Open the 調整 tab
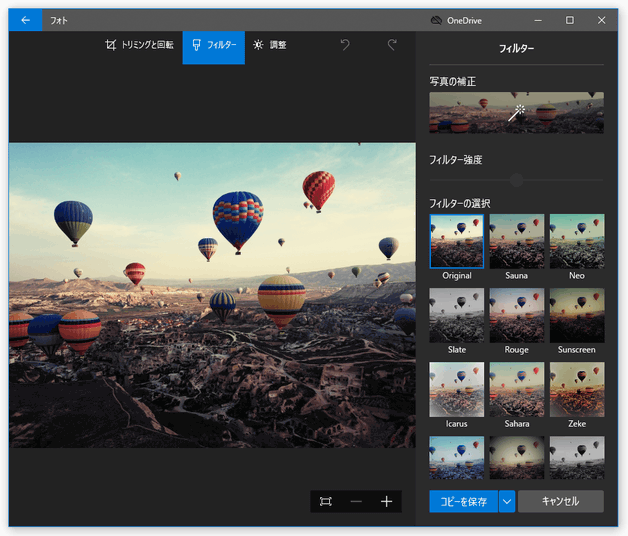 point(270,45)
